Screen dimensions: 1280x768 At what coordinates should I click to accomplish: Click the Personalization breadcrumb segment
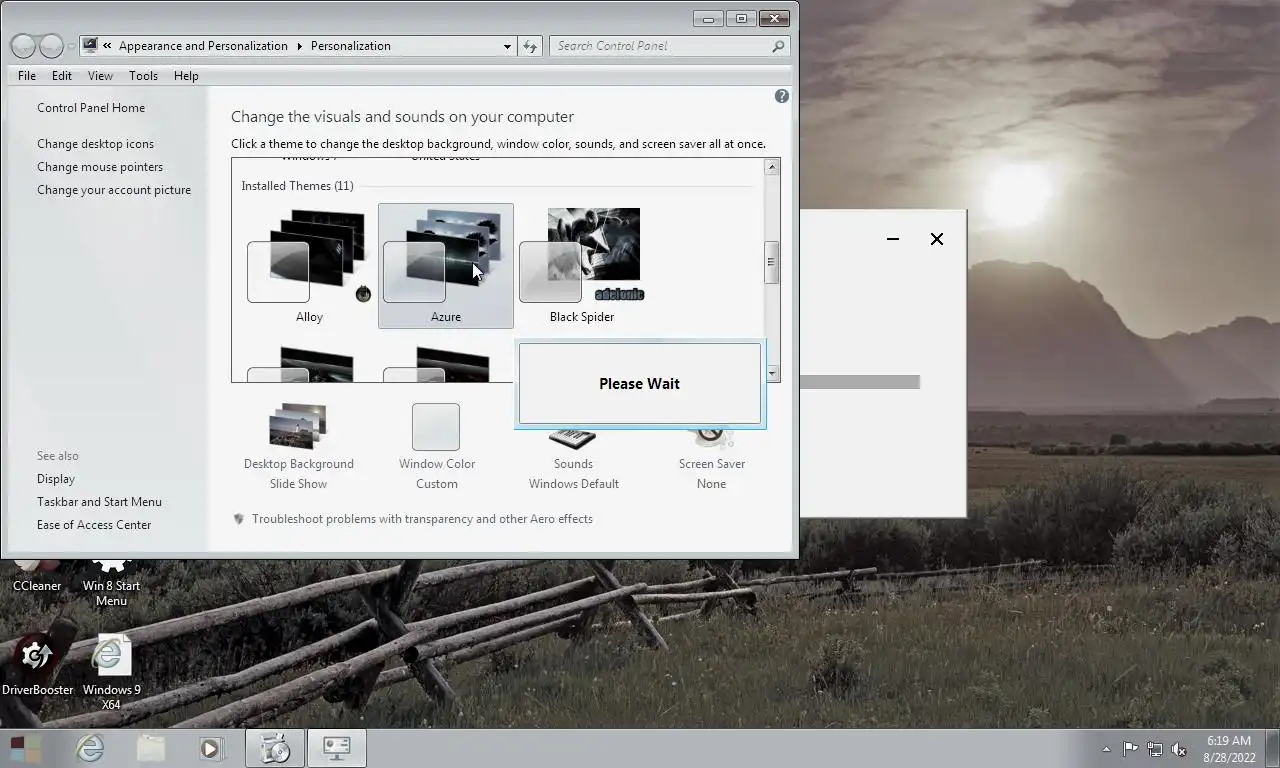click(351, 46)
